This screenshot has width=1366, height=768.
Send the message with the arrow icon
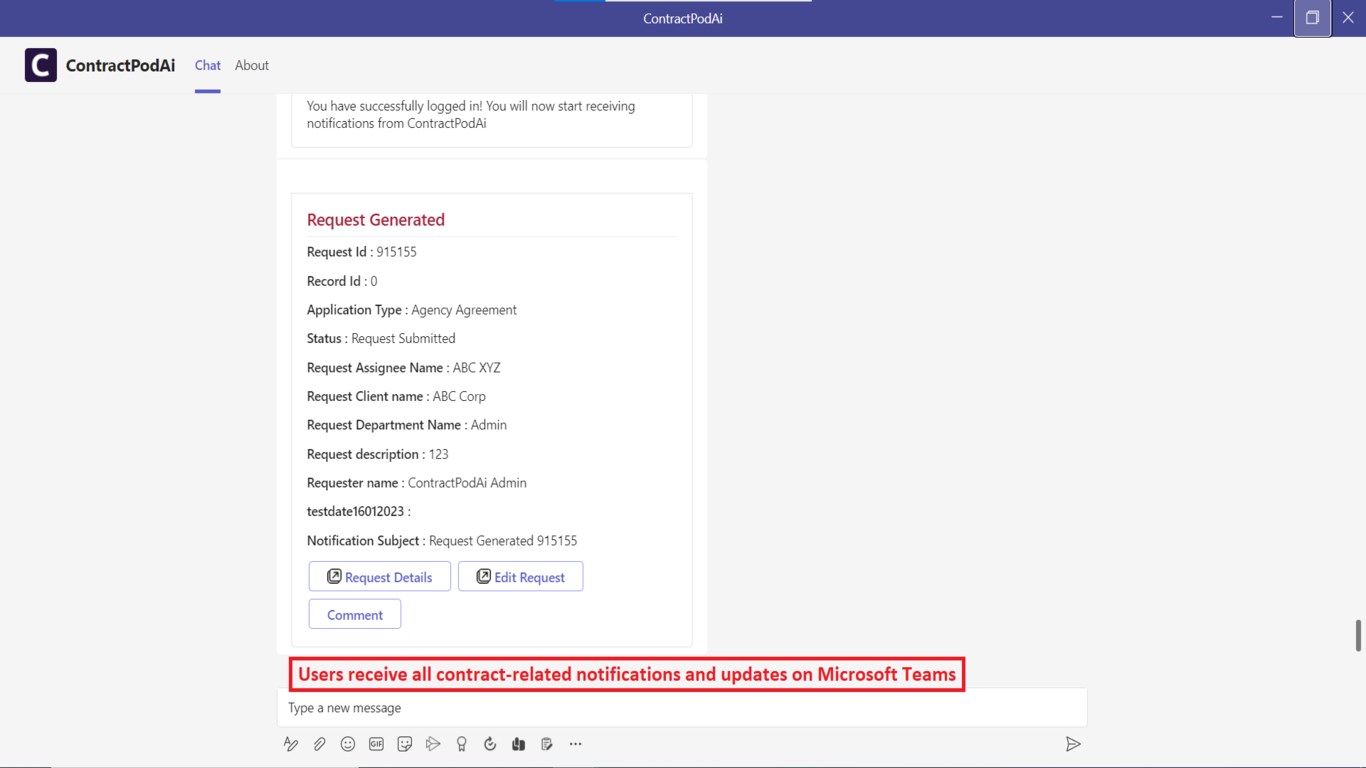pos(1073,744)
